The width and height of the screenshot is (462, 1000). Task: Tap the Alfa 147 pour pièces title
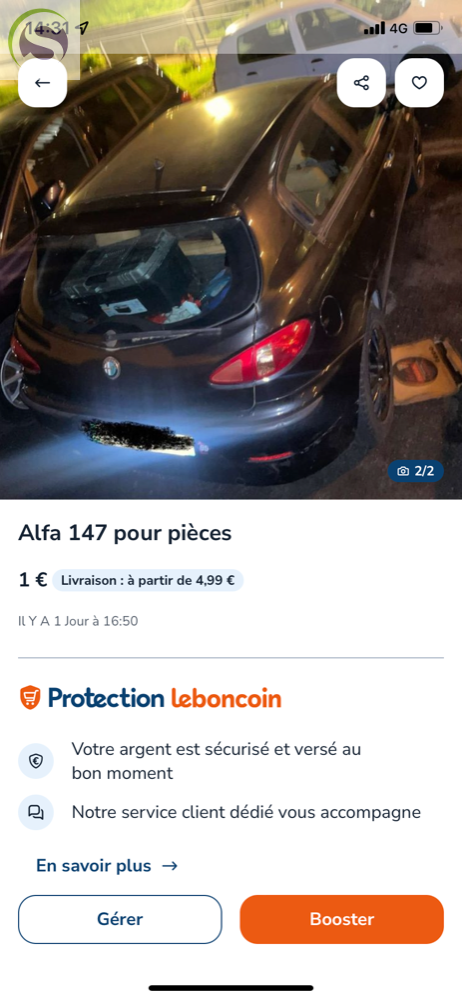tap(125, 533)
